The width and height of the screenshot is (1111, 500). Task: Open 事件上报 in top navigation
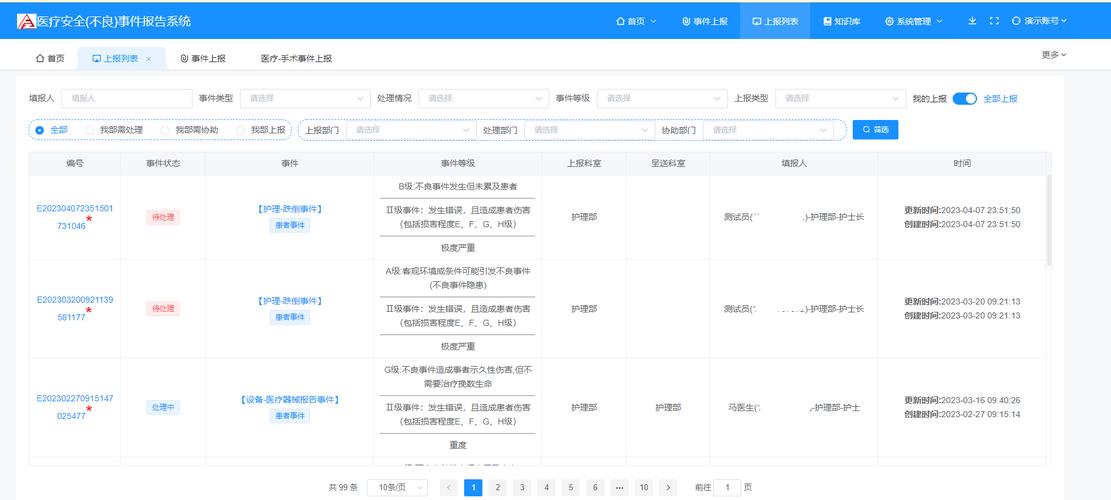[x=704, y=21]
